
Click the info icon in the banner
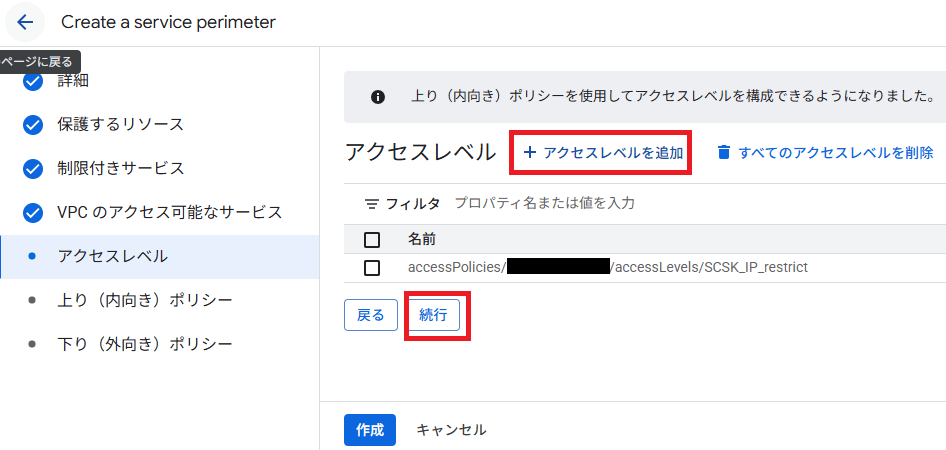tap(378, 97)
